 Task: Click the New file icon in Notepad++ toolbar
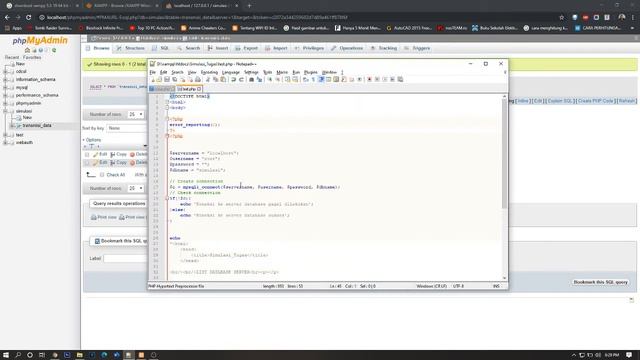153,80
